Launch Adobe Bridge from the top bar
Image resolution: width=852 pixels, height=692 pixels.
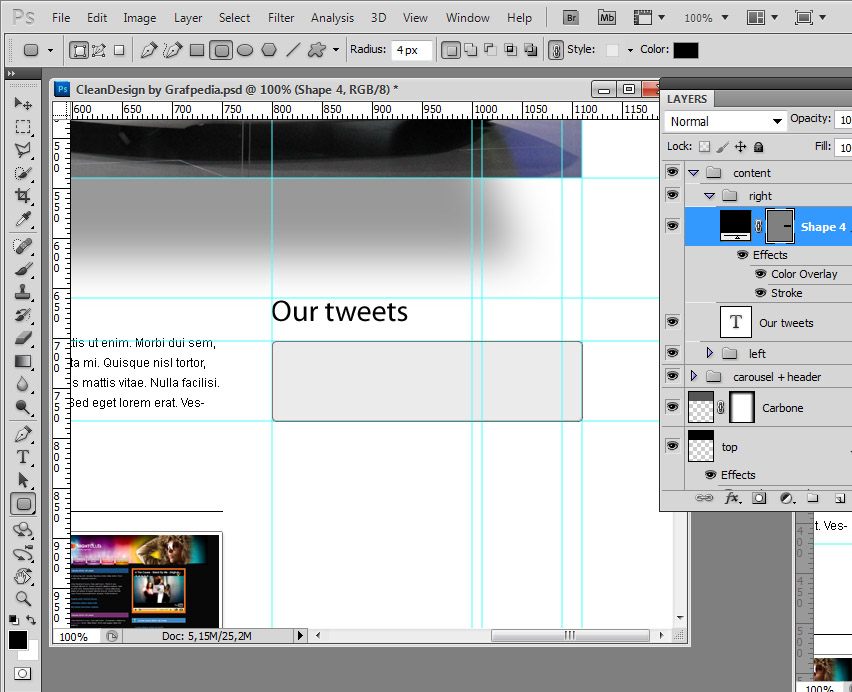click(571, 18)
